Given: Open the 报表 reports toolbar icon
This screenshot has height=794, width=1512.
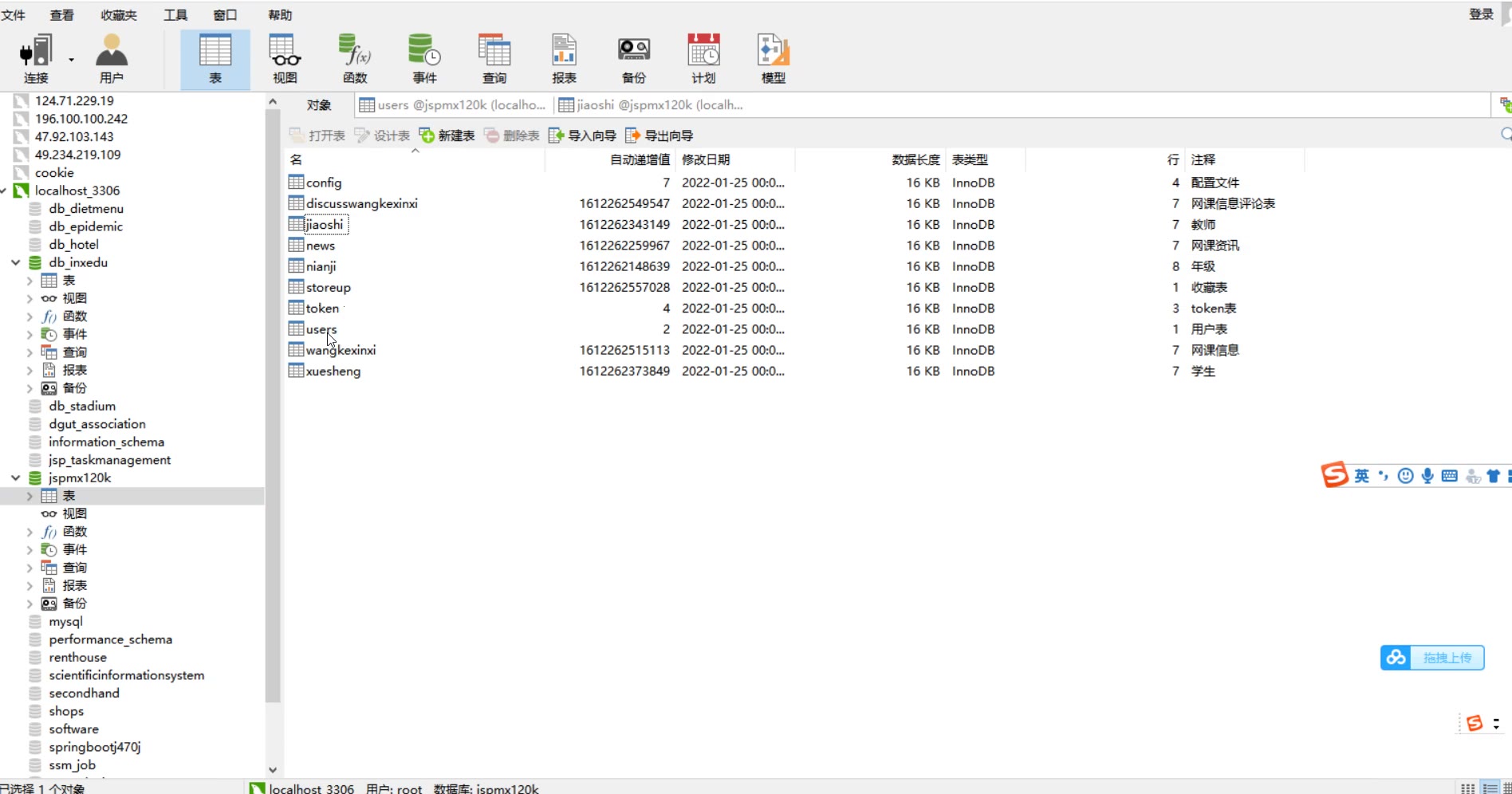Looking at the screenshot, I should [564, 59].
